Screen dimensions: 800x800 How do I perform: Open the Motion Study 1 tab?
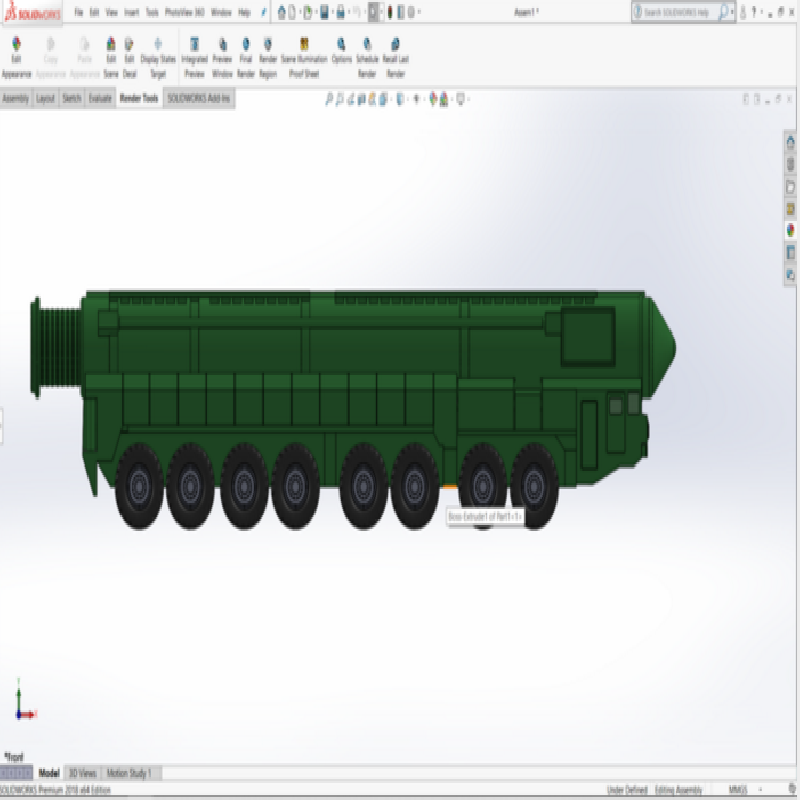(129, 773)
